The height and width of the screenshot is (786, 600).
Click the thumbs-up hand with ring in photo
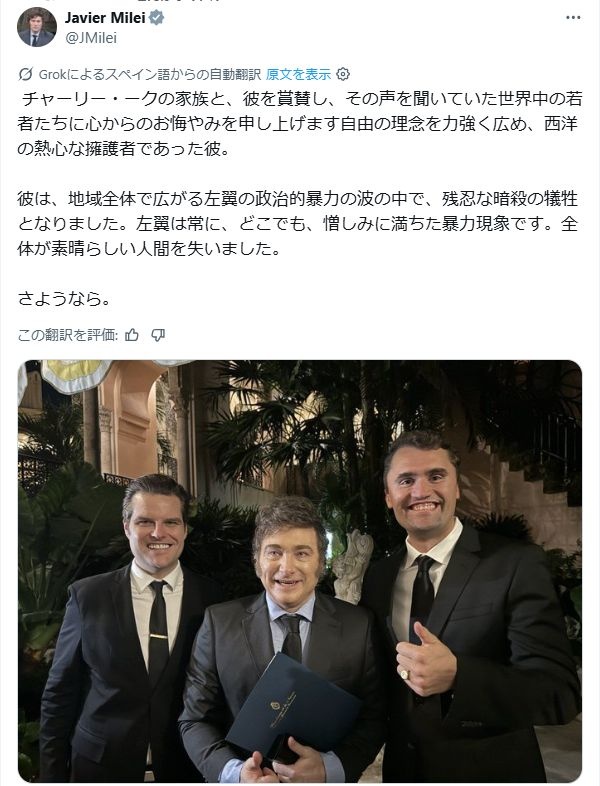pyautogui.click(x=426, y=660)
